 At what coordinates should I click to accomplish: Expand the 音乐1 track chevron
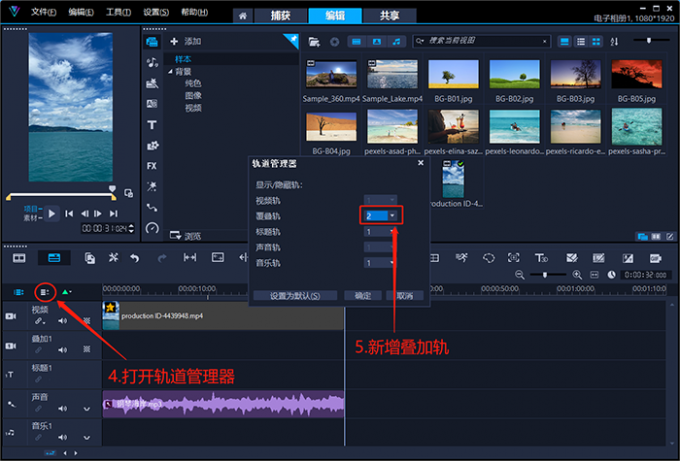pos(87,438)
